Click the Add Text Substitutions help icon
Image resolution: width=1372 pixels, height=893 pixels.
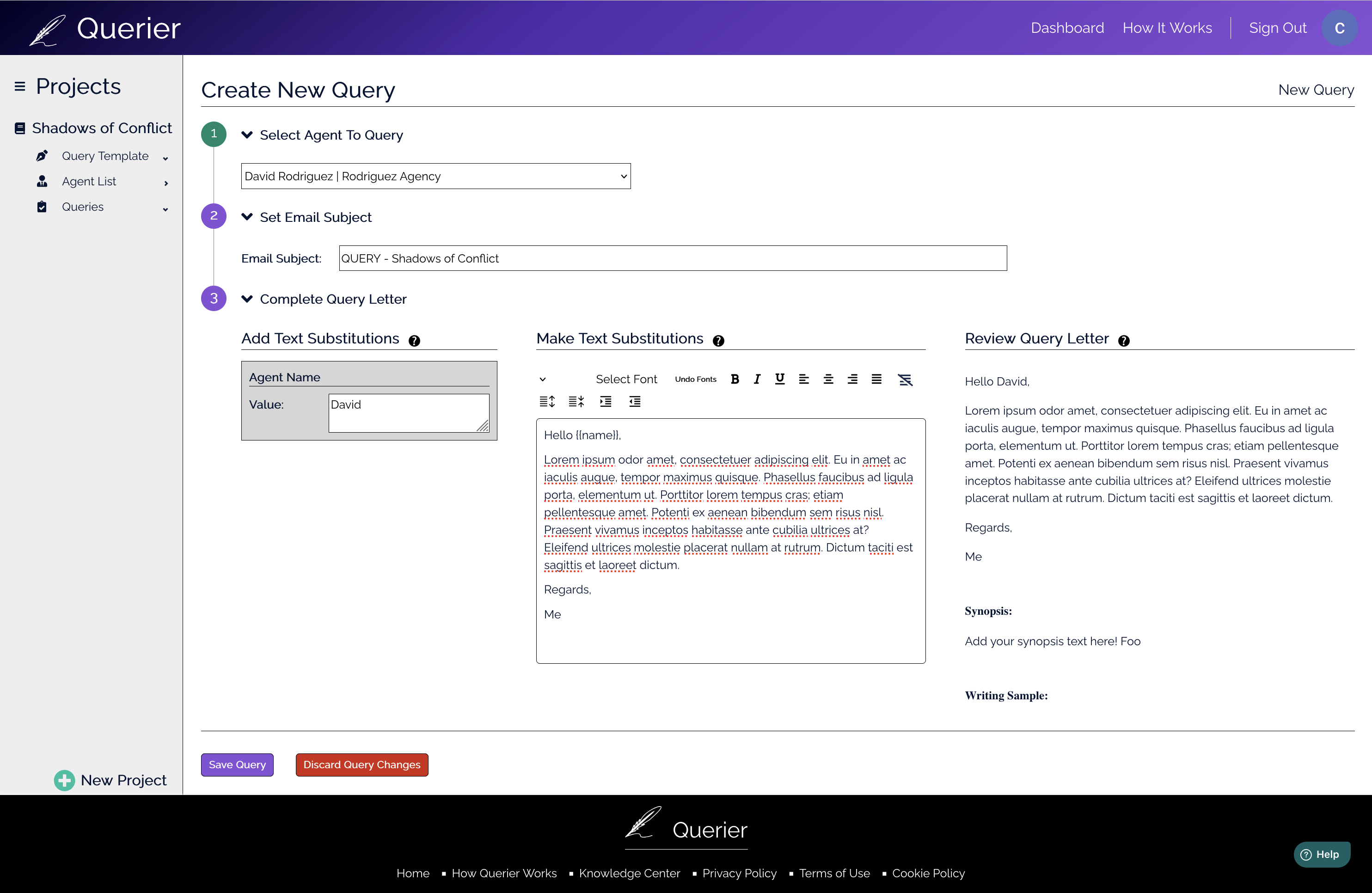(414, 341)
